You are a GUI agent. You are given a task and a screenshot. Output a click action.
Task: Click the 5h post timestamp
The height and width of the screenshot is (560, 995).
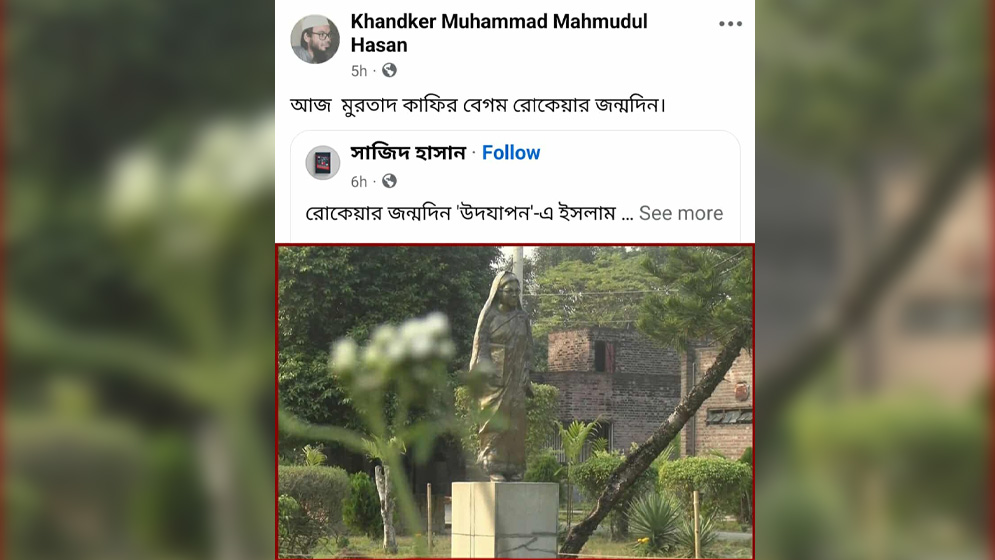coord(359,71)
